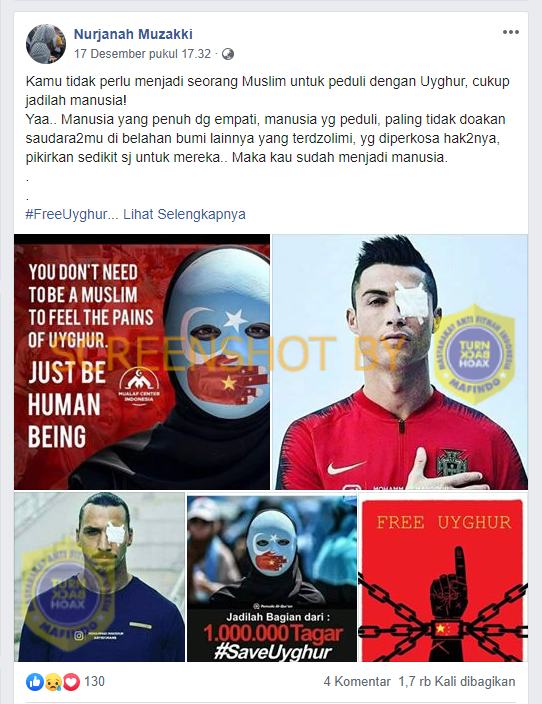The width and height of the screenshot is (542, 704).
Task: Open the Just Be Human Being image
Action: click(142, 362)
